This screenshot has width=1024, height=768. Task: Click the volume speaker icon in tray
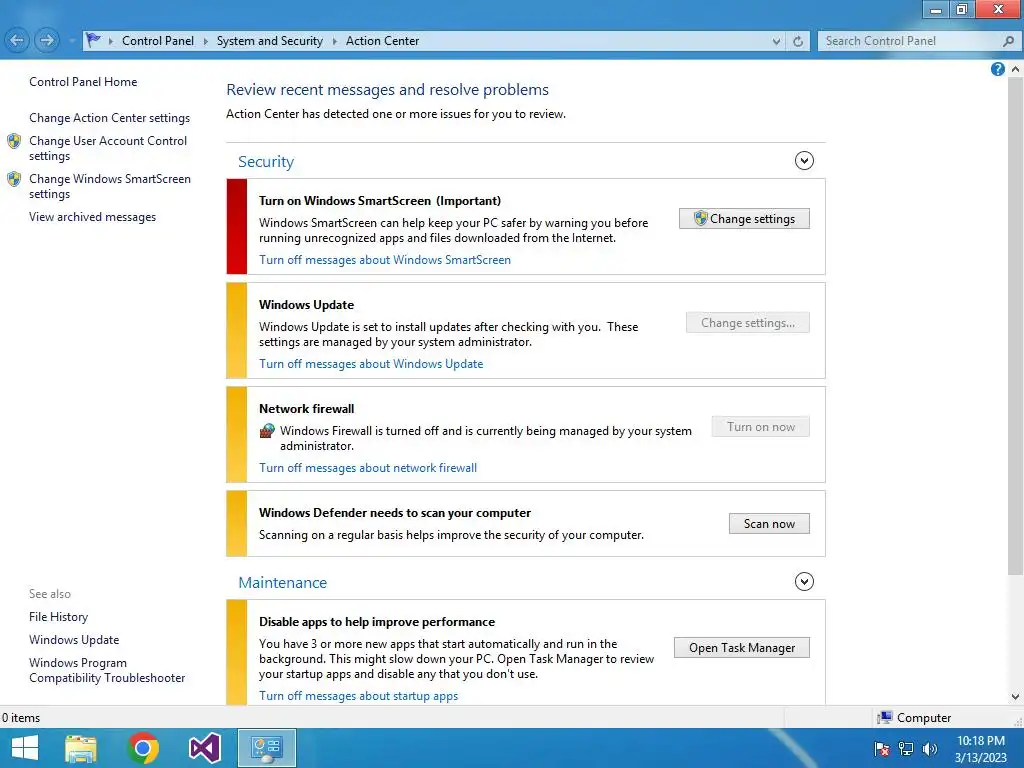(x=929, y=749)
